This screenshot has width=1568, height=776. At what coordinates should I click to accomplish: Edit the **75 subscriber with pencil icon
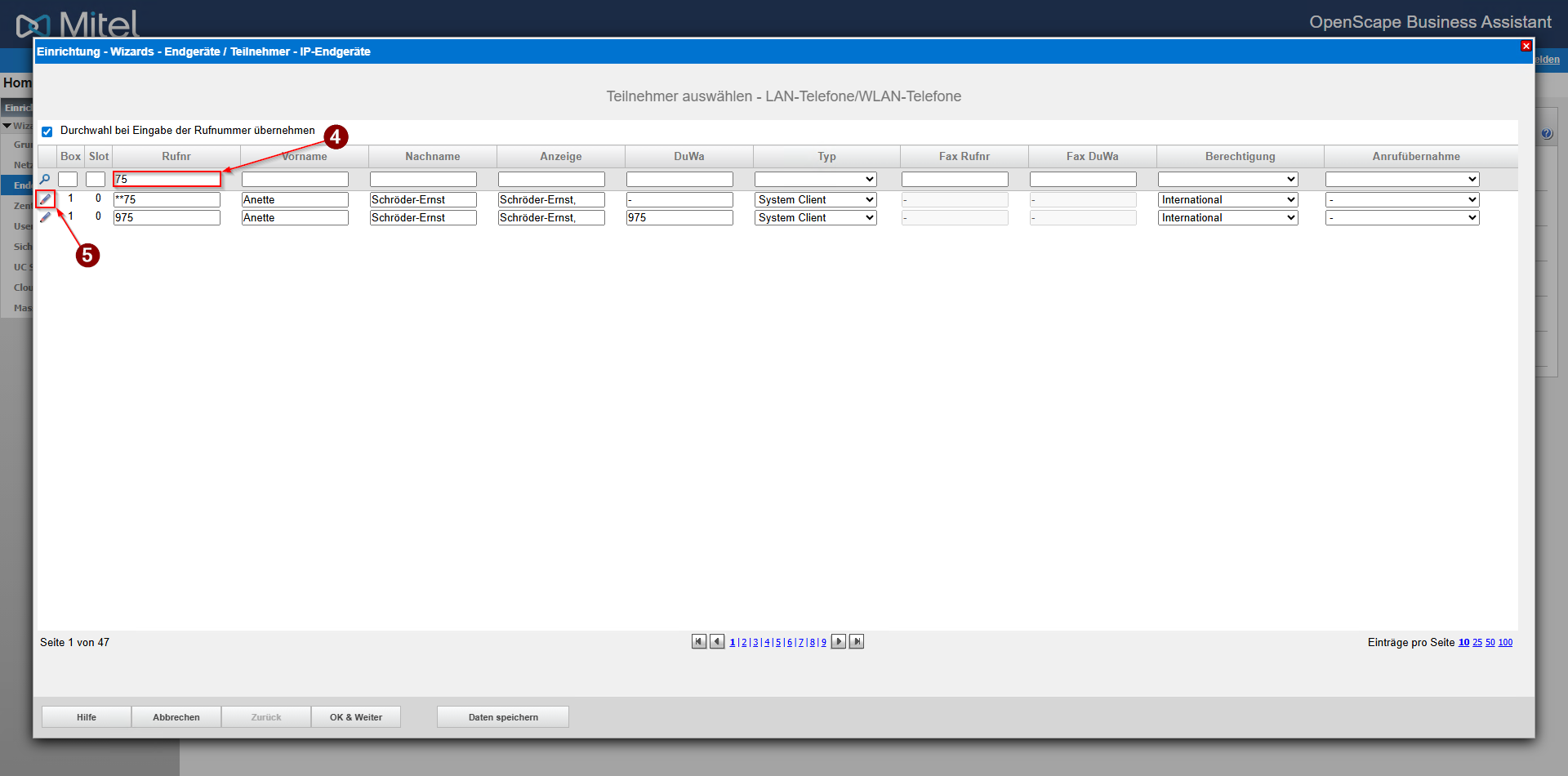coord(46,198)
